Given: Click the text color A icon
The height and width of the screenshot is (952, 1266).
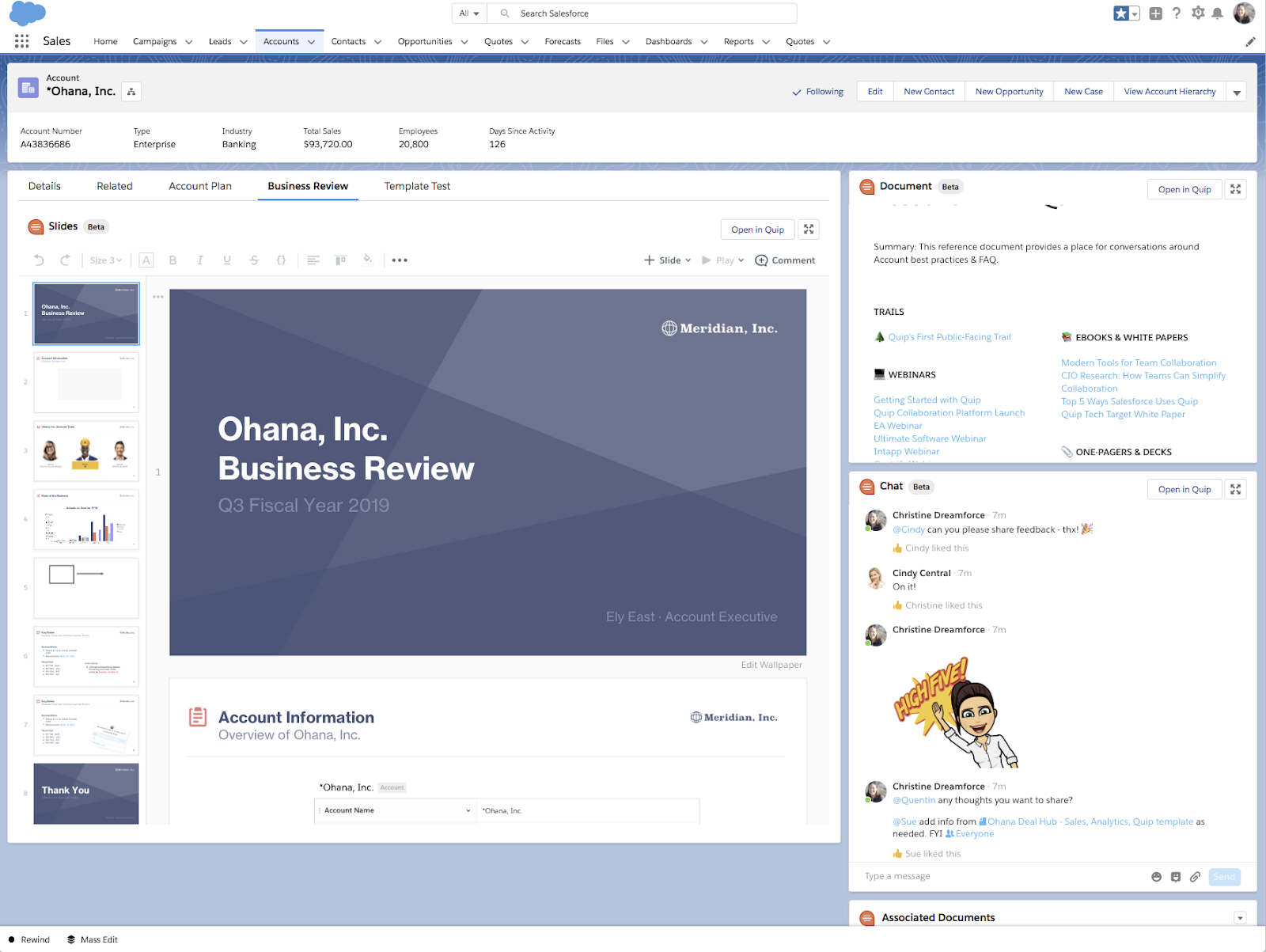Looking at the screenshot, I should [146, 260].
